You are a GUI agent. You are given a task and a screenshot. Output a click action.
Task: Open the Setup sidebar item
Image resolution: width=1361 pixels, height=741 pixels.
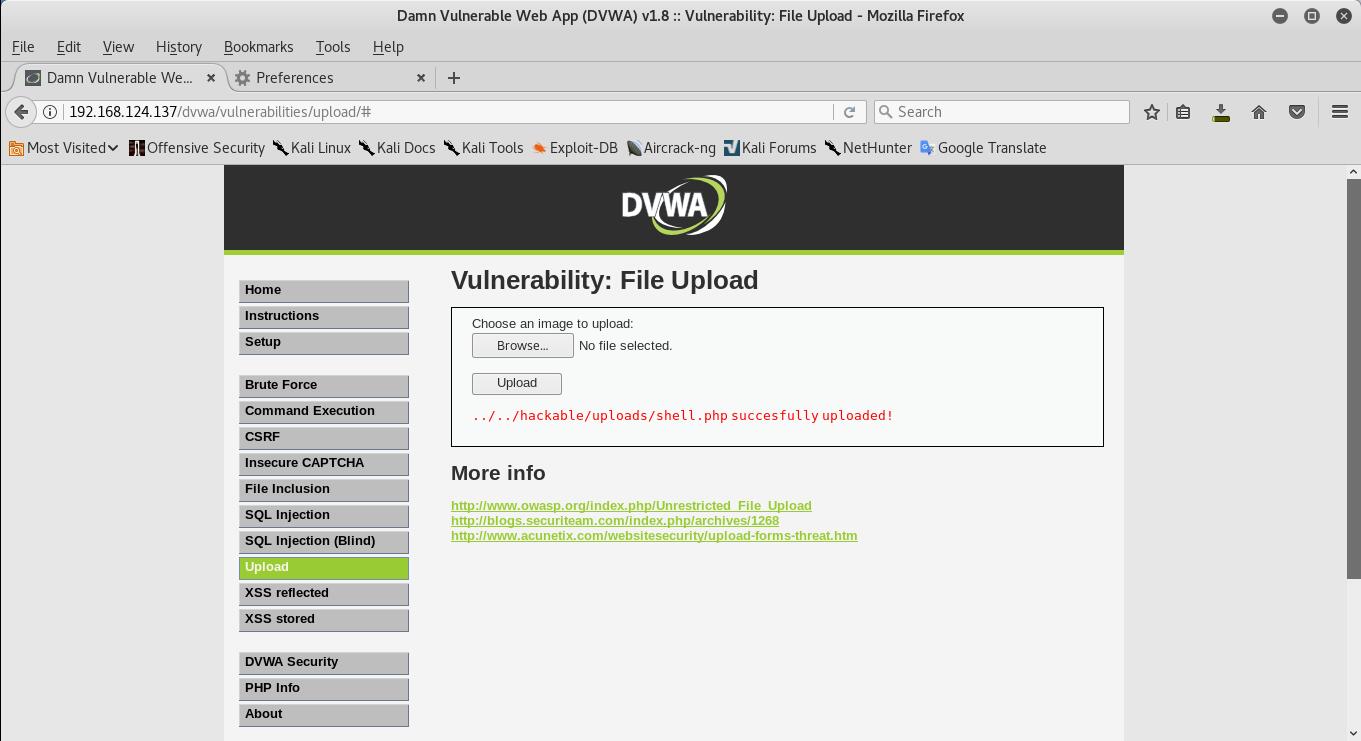coord(324,343)
